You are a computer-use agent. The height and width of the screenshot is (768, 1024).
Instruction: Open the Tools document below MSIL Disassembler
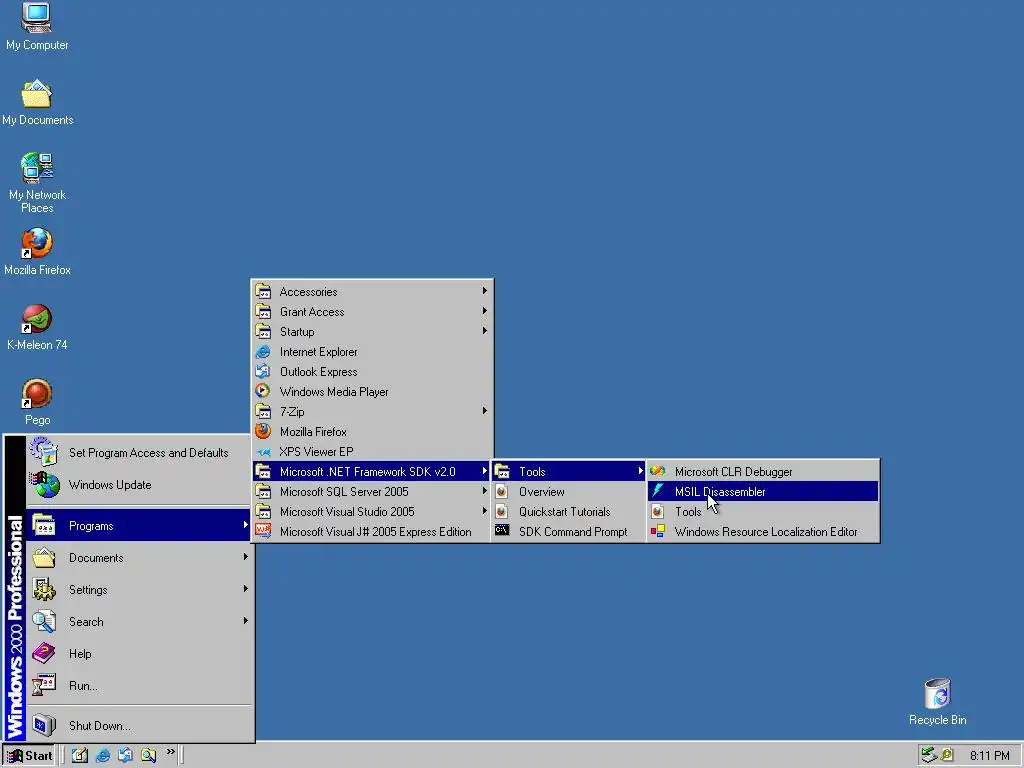pyautogui.click(x=763, y=512)
